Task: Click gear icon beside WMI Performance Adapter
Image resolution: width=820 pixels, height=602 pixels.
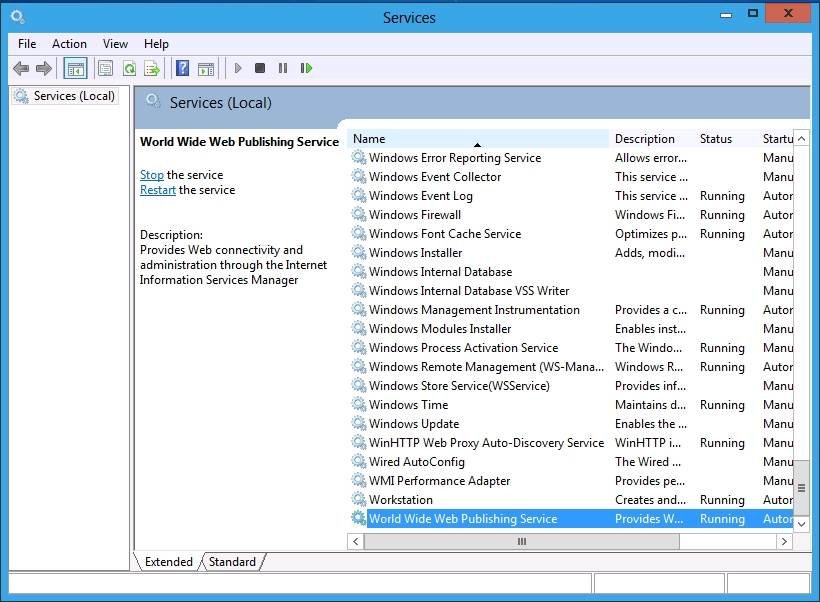Action: tap(359, 481)
